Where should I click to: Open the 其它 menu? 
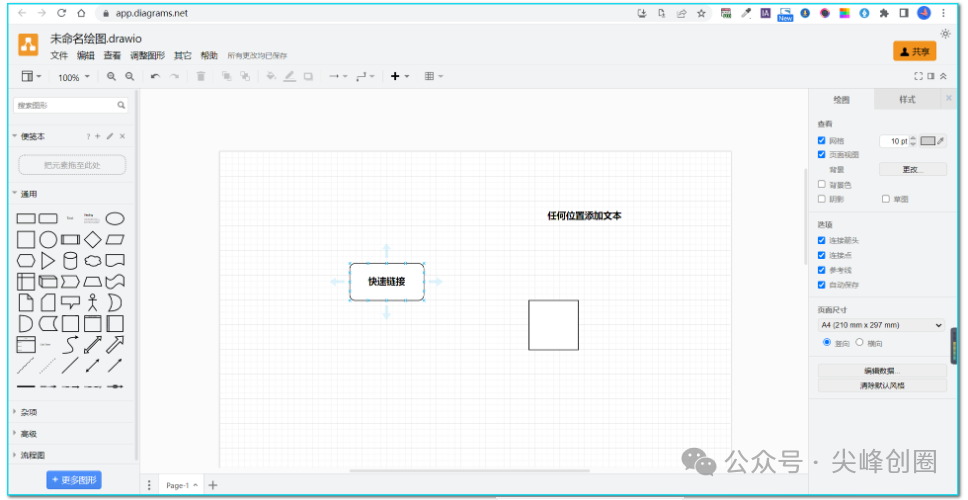183,56
